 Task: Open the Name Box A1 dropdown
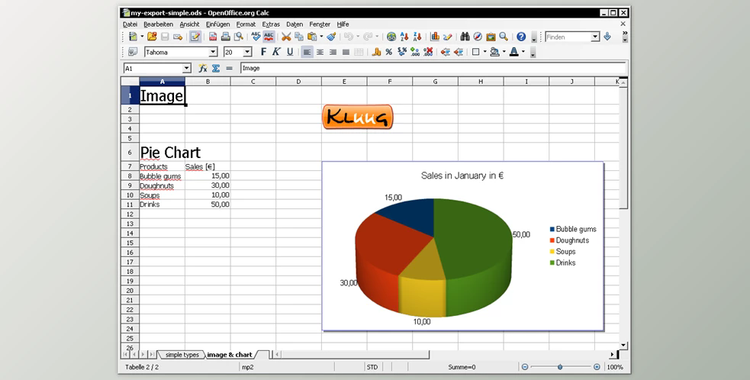pyautogui.click(x=187, y=68)
